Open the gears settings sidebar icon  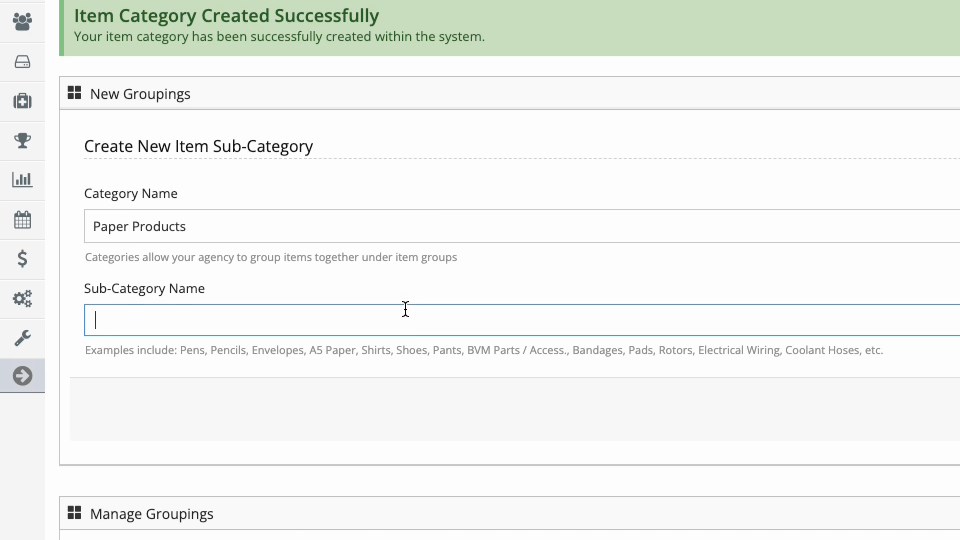coord(22,298)
